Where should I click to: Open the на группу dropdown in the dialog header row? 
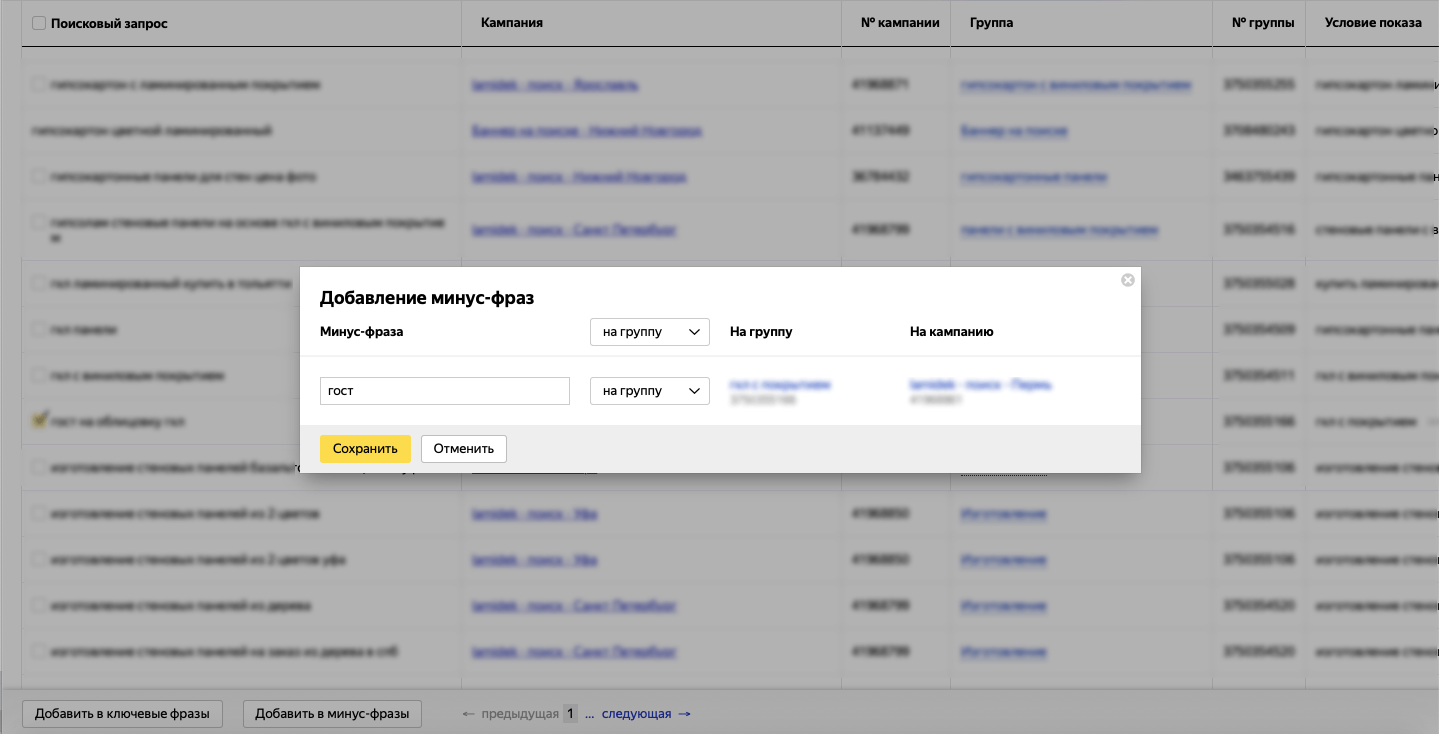click(649, 332)
